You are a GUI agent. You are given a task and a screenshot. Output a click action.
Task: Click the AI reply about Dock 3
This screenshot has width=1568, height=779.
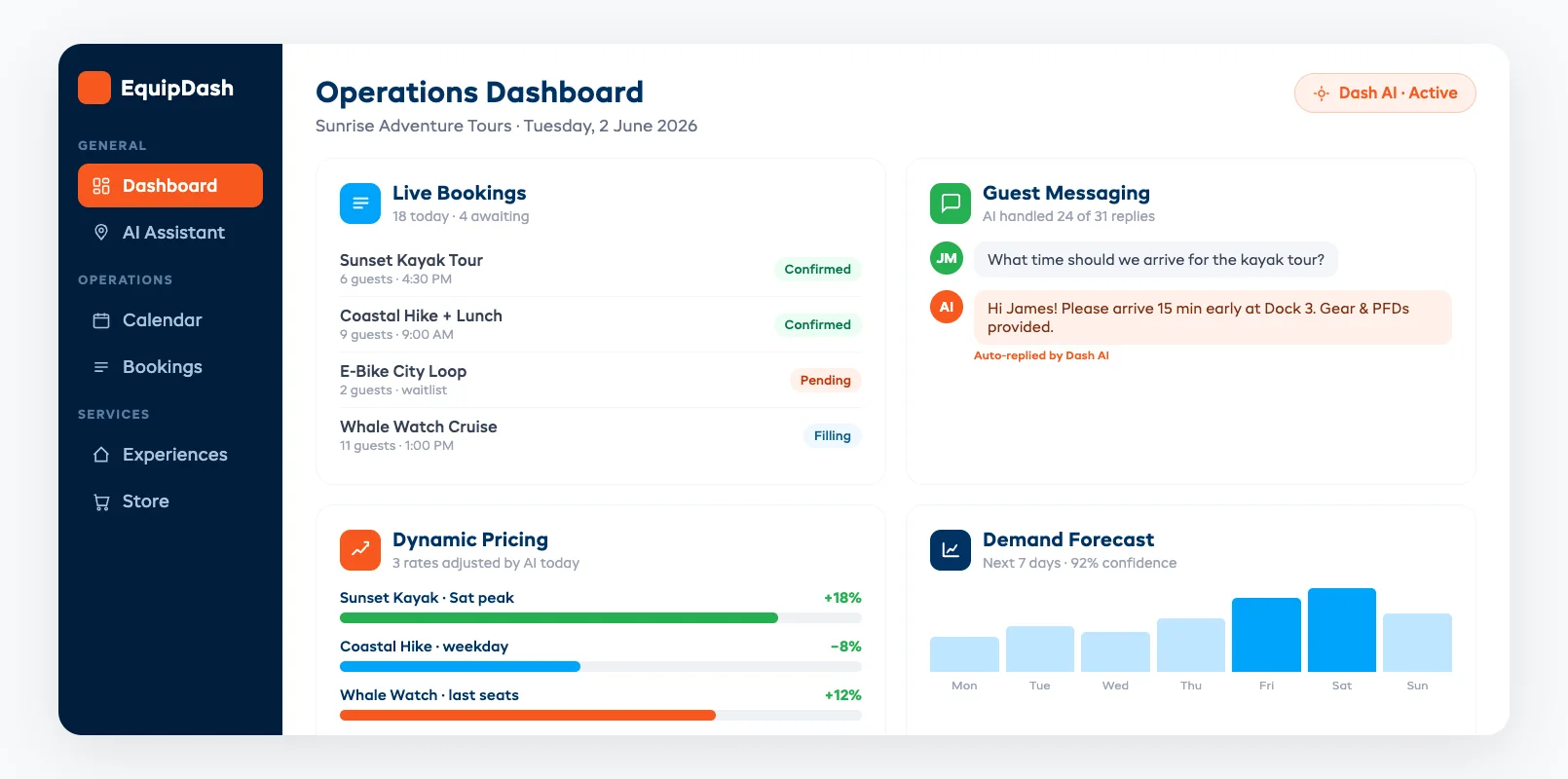[1213, 317]
